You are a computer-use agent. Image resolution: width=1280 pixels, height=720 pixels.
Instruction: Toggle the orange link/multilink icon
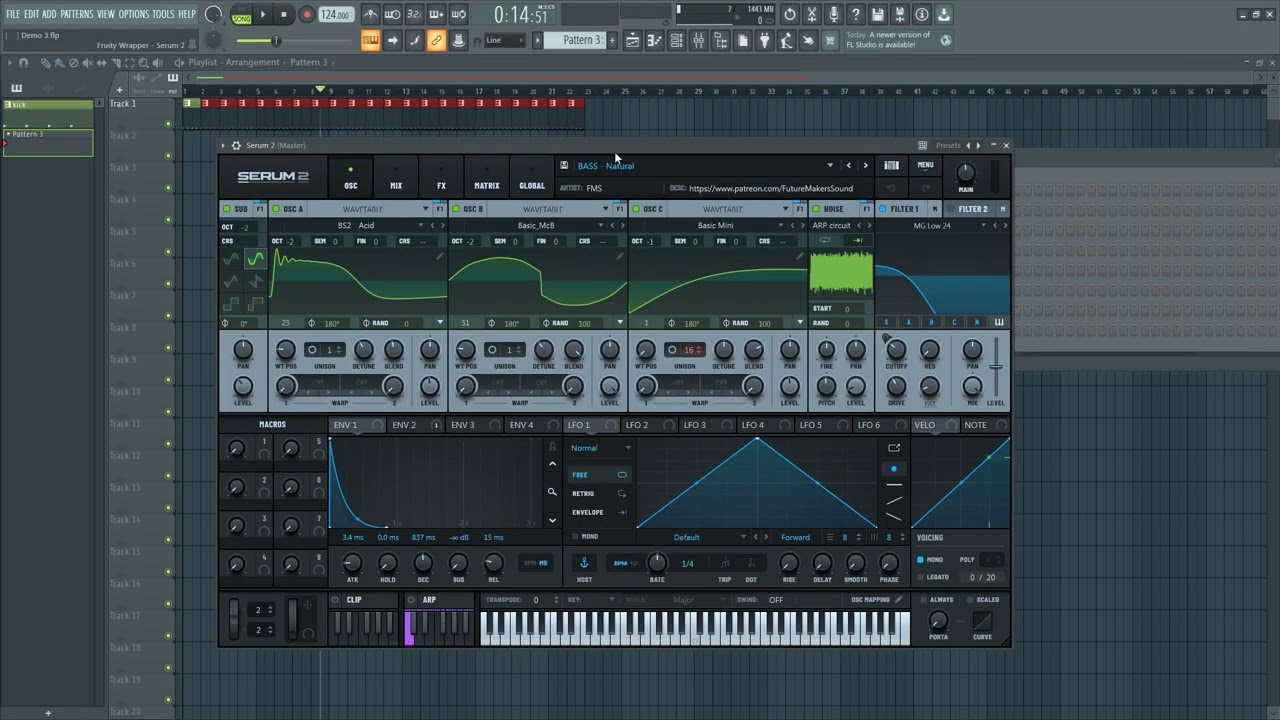point(436,40)
